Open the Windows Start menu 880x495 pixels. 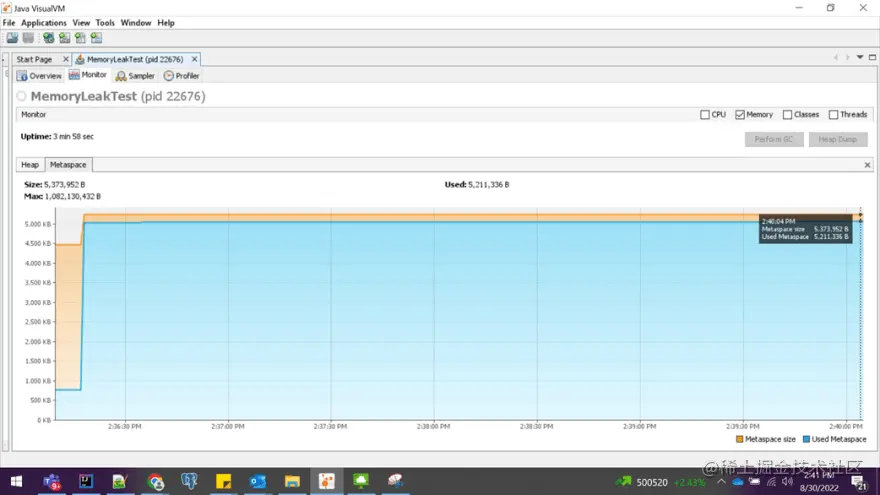(16, 482)
